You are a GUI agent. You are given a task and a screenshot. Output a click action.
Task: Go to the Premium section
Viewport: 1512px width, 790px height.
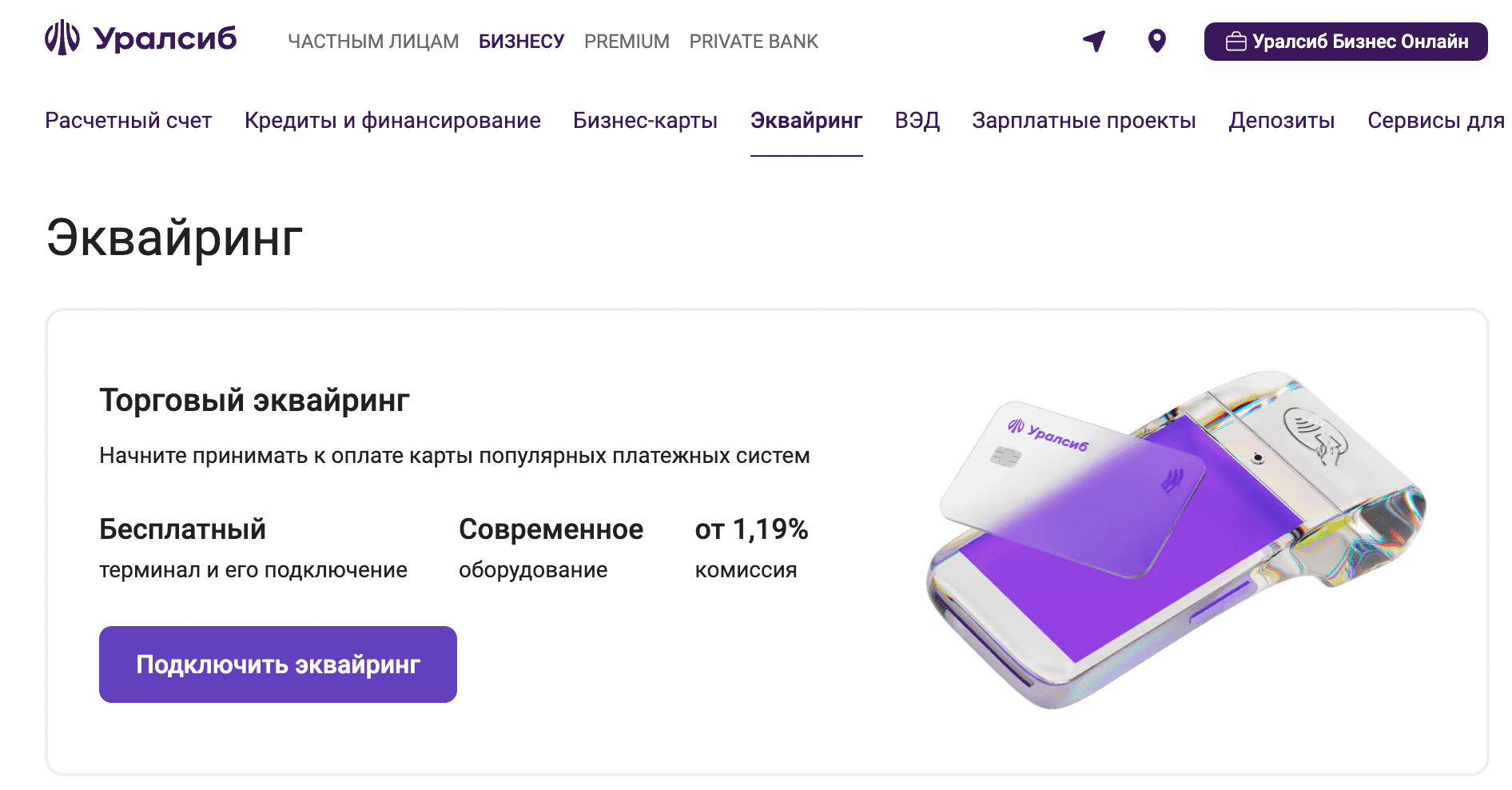click(x=627, y=42)
